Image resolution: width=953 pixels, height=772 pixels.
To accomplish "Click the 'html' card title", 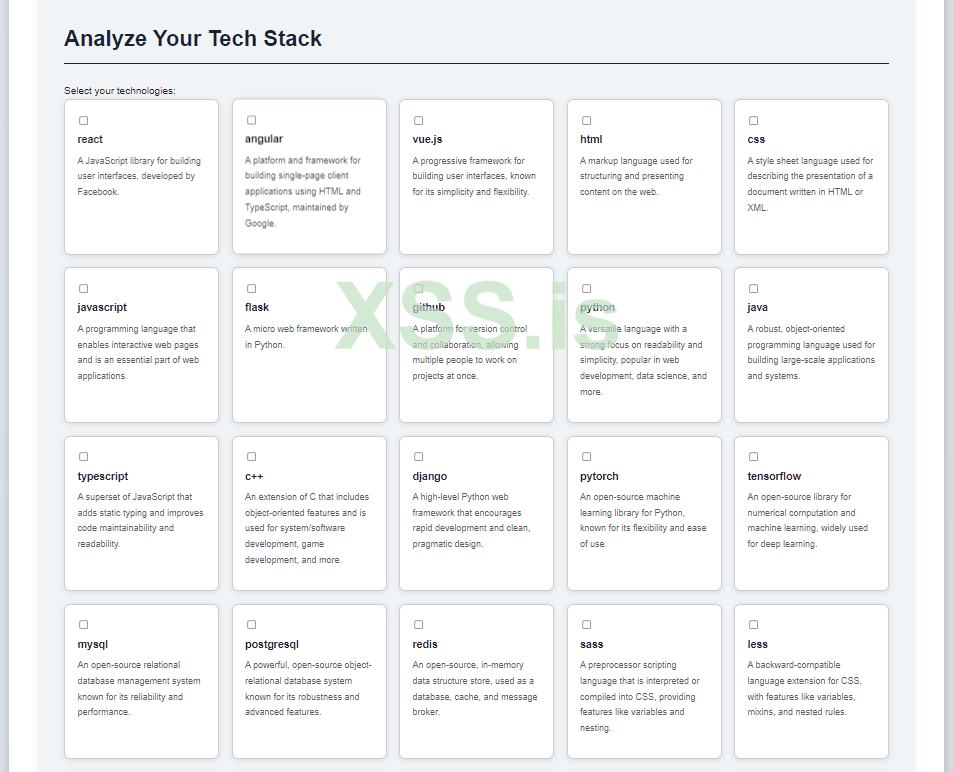I will tap(591, 139).
